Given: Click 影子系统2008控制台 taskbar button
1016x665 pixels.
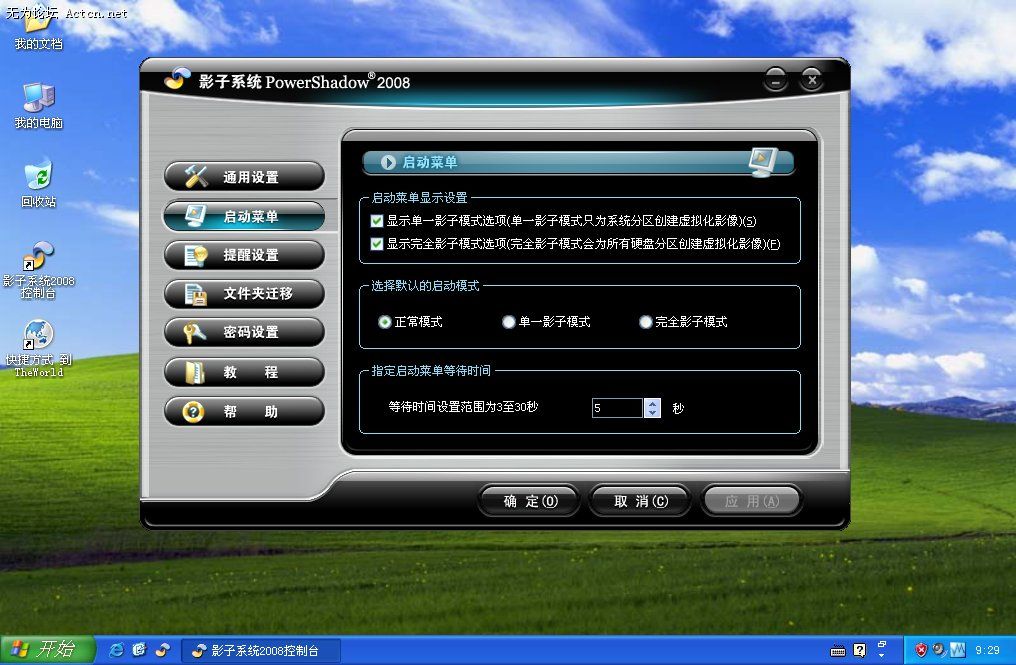Looking at the screenshot, I should [x=260, y=650].
